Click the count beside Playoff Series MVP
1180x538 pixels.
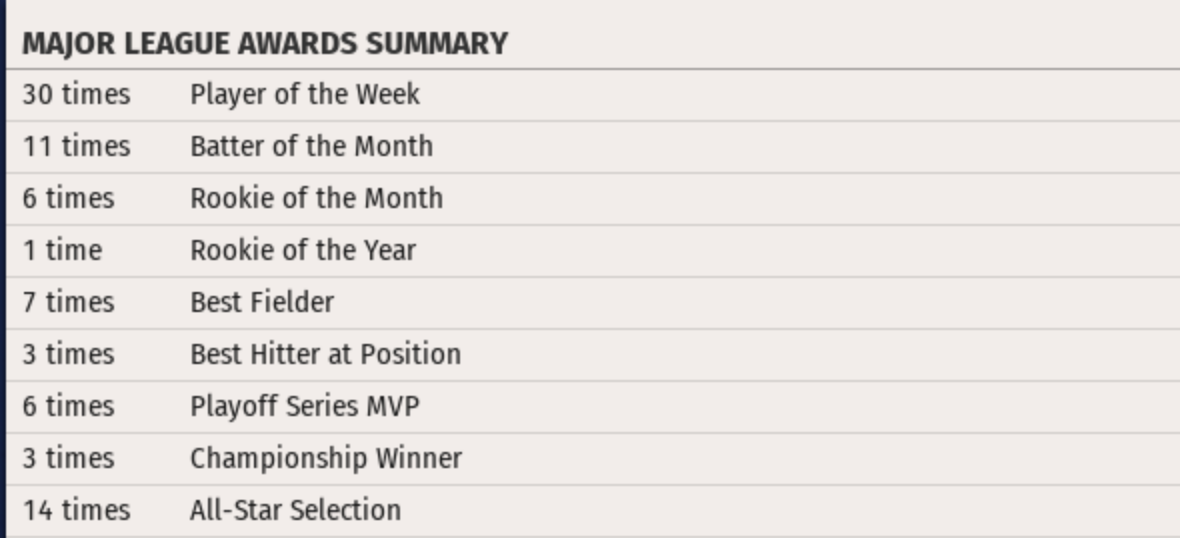(68, 406)
